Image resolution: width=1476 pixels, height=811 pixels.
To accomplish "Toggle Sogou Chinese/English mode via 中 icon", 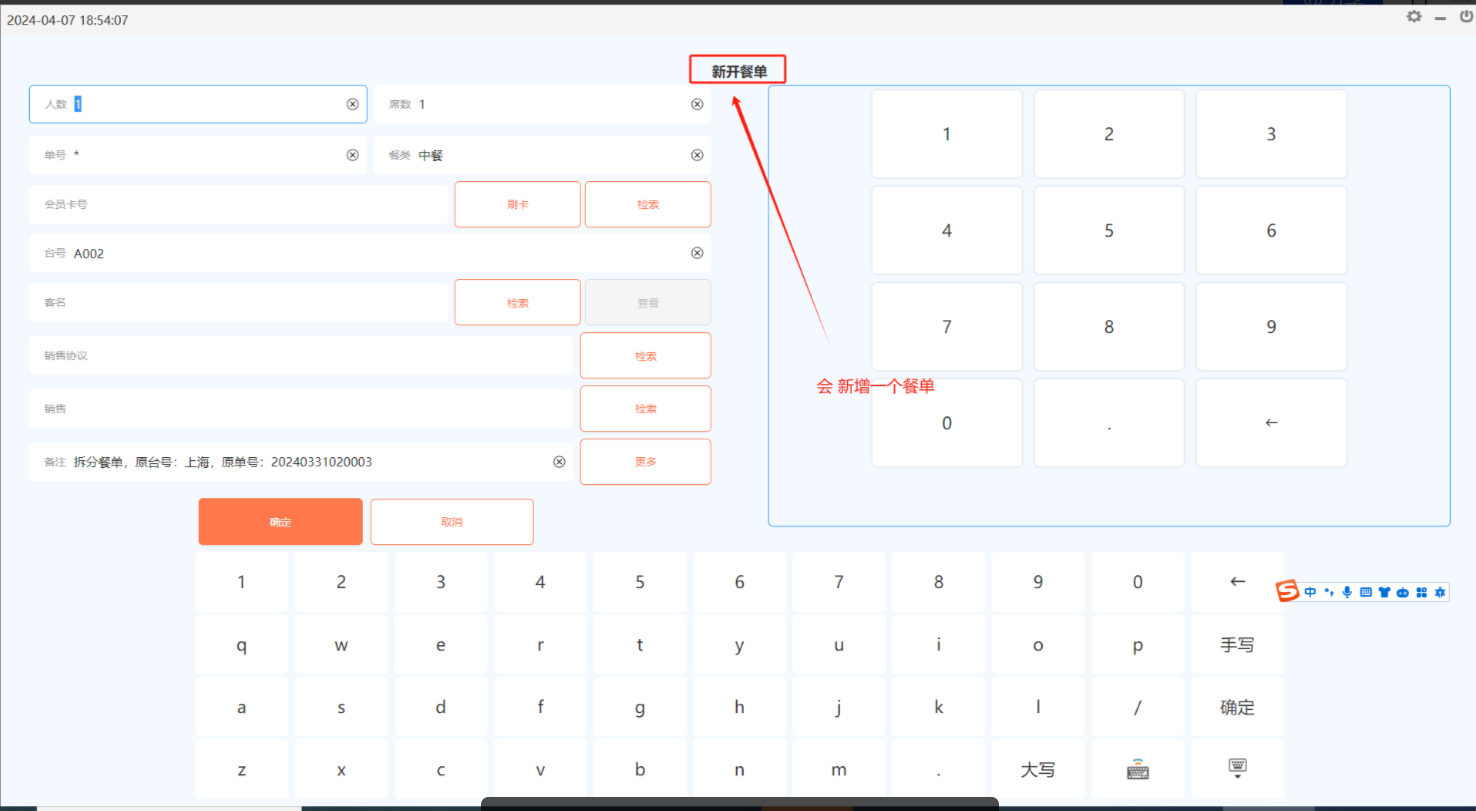I will point(1310,592).
